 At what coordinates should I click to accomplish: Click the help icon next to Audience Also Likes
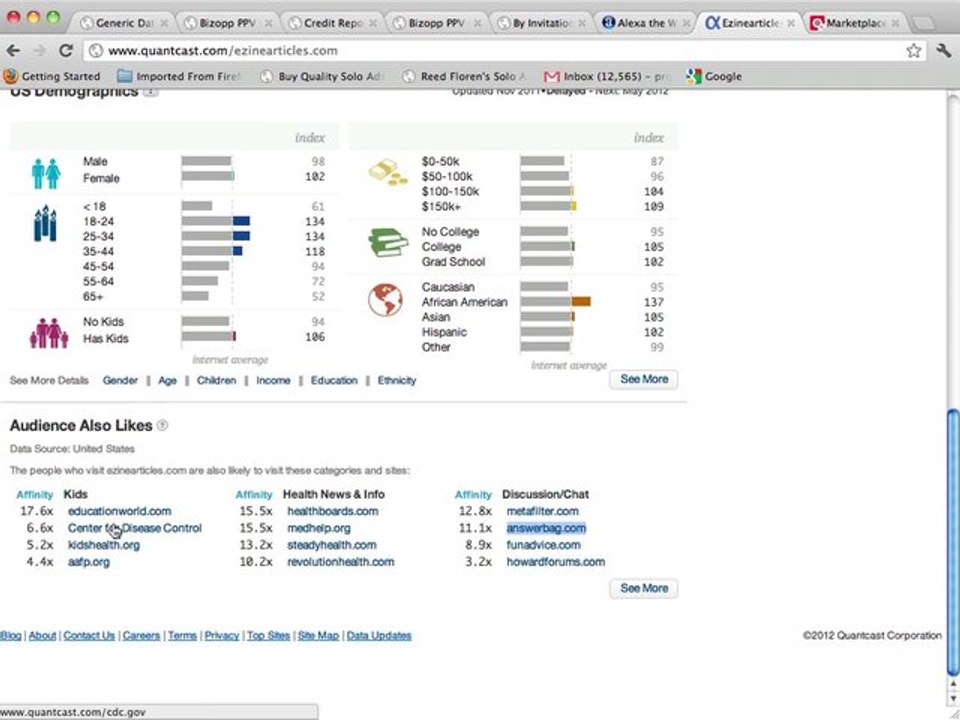tap(162, 425)
